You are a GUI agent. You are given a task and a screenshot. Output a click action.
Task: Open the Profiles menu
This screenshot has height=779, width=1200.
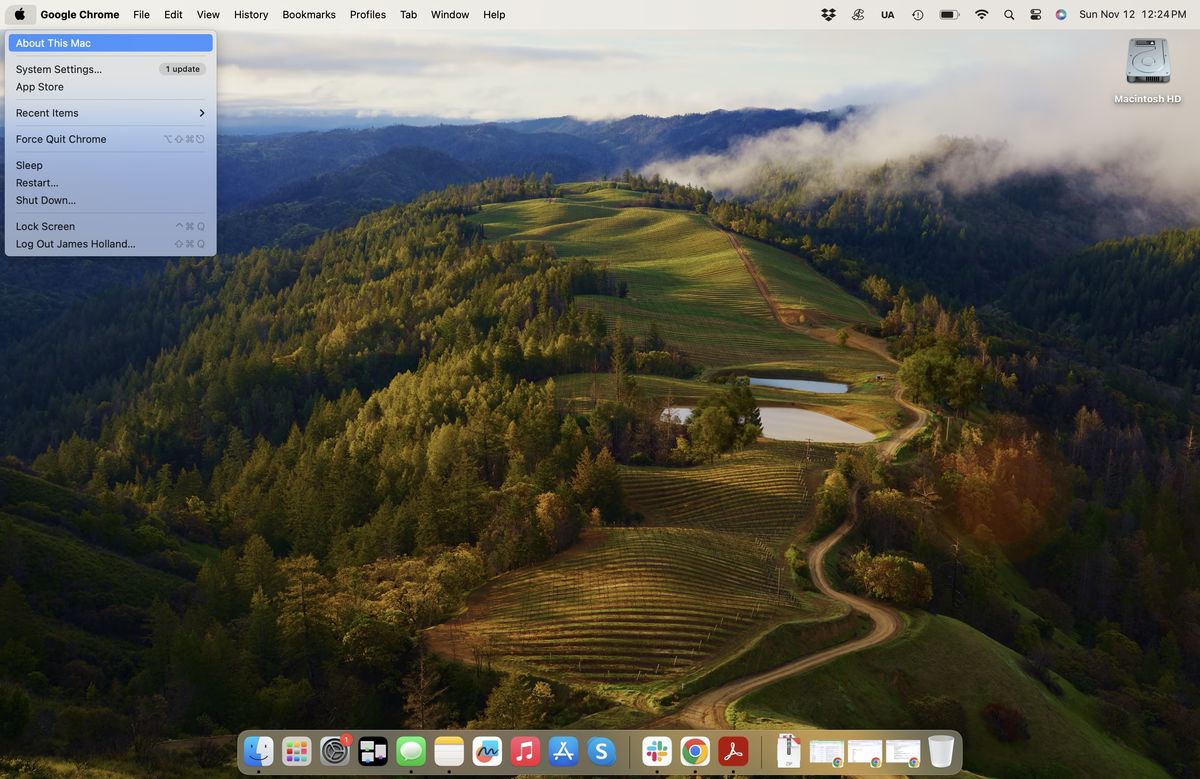[368, 15]
